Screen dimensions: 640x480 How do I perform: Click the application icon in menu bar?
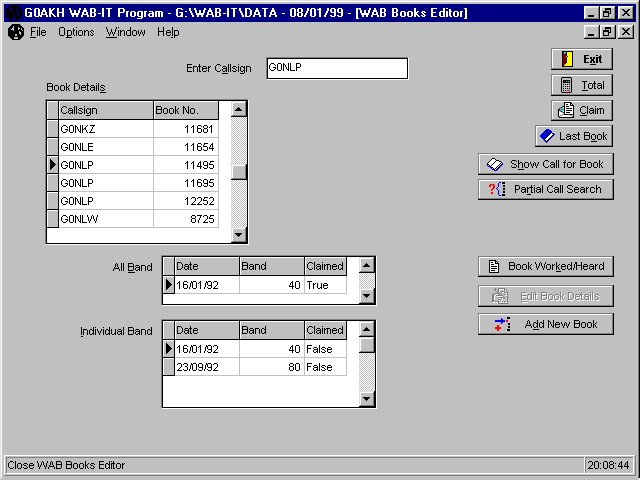pos(16,32)
